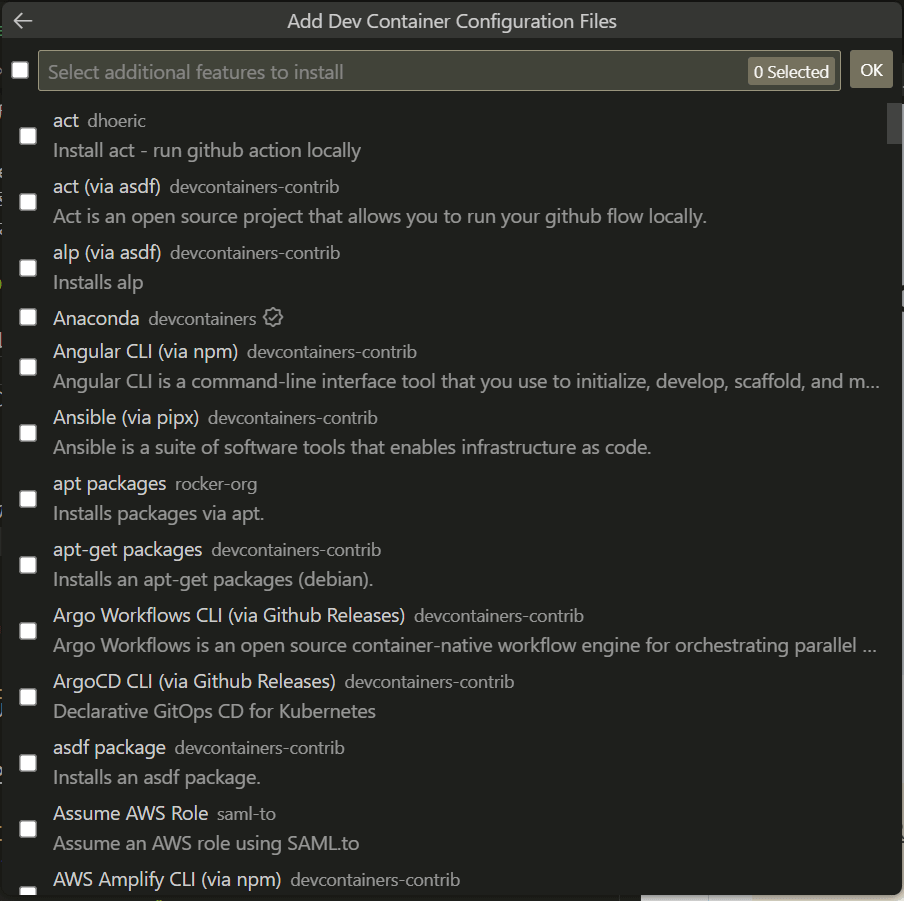This screenshot has width=904, height=901.
Task: Click the 'apt packages' feature title
Action: [x=110, y=484]
